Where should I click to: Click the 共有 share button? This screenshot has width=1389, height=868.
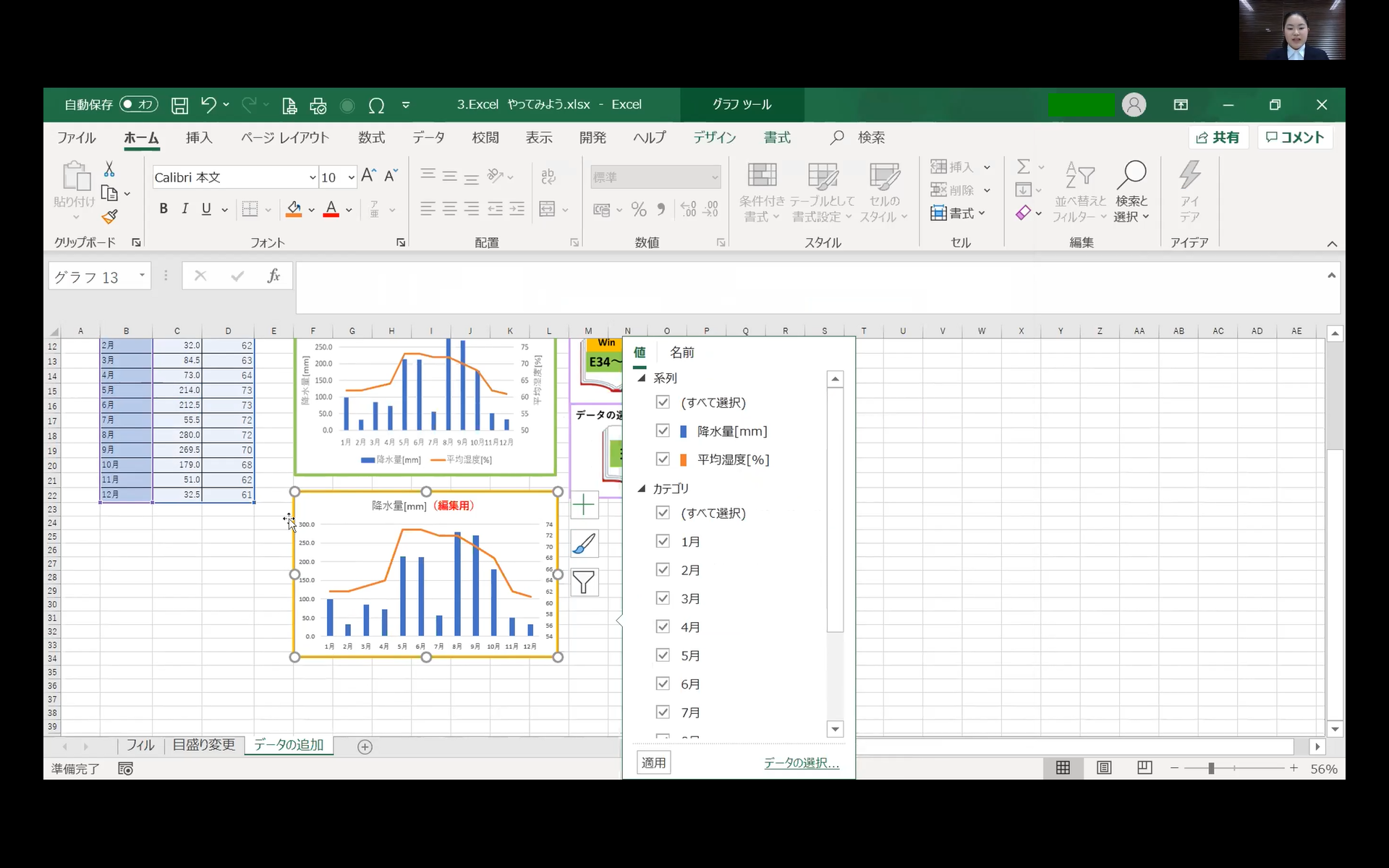(1218, 137)
